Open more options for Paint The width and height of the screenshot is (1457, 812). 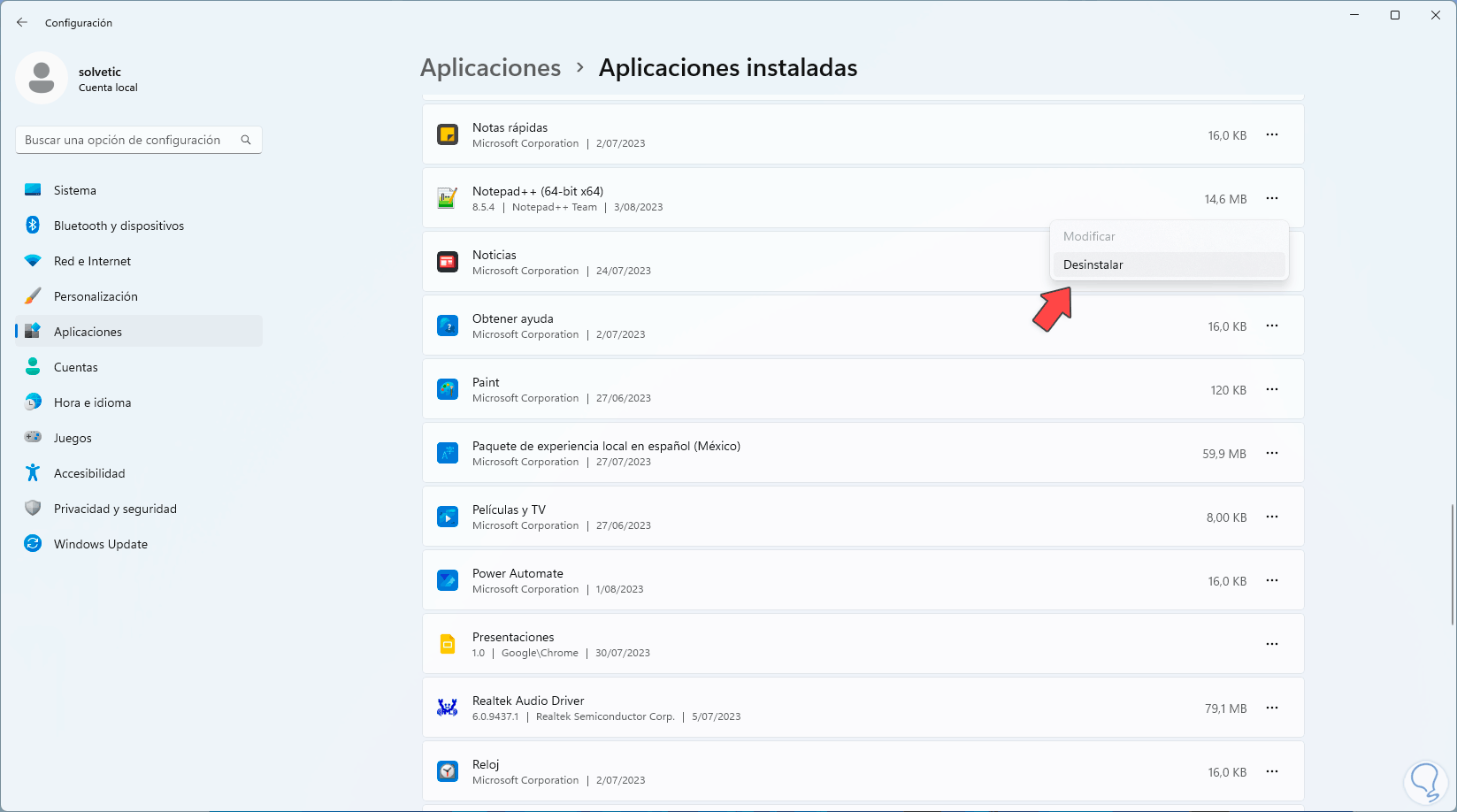(1272, 390)
